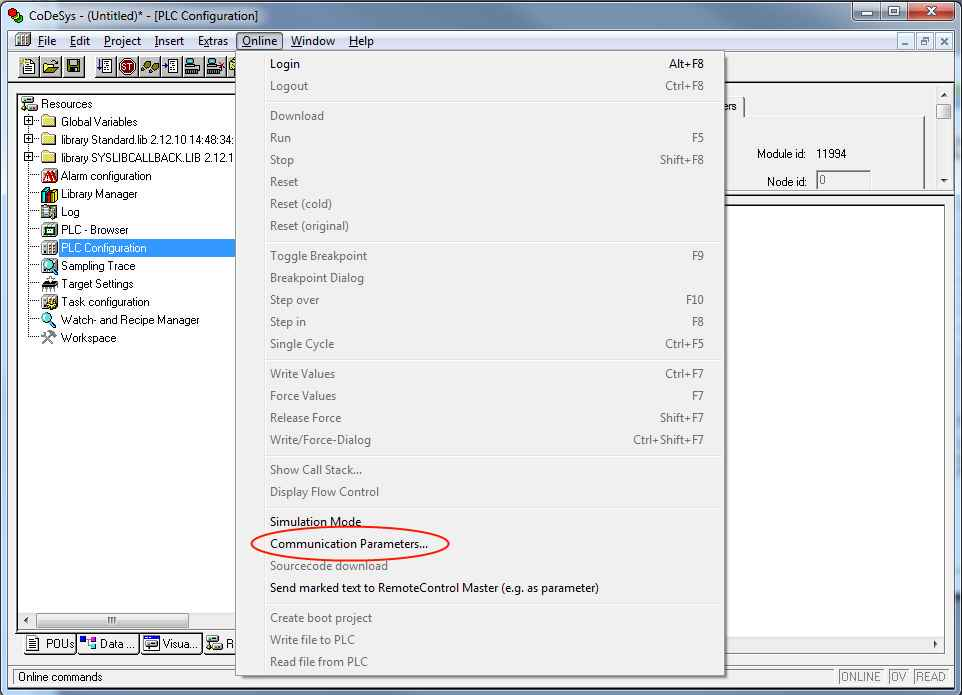Click the up arrow of the right panel scrollbar
962x695 pixels.
[x=944, y=95]
